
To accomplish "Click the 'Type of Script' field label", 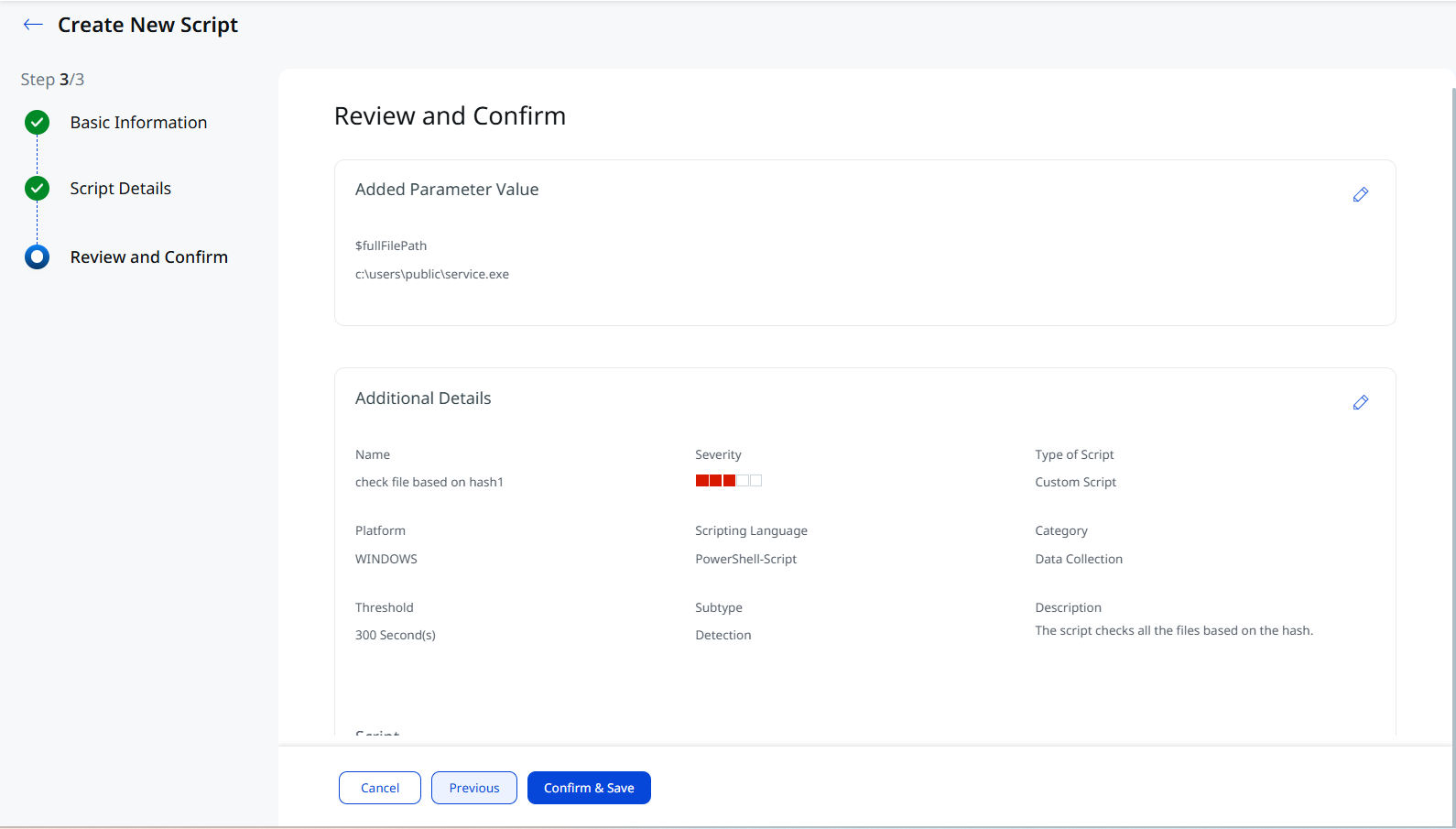I will click(x=1075, y=454).
